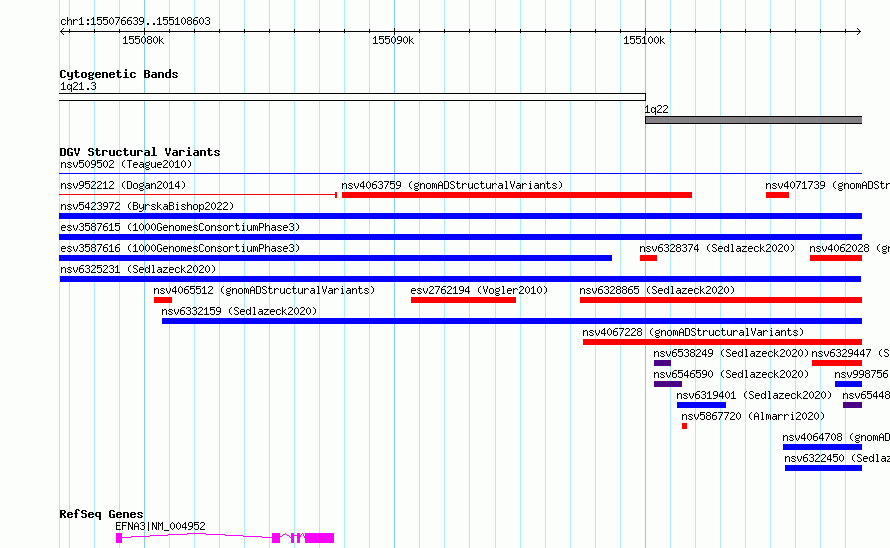Select the red nsv4071739 variant bar
Image resolution: width=890 pixels, height=548 pixels.
[x=777, y=195]
